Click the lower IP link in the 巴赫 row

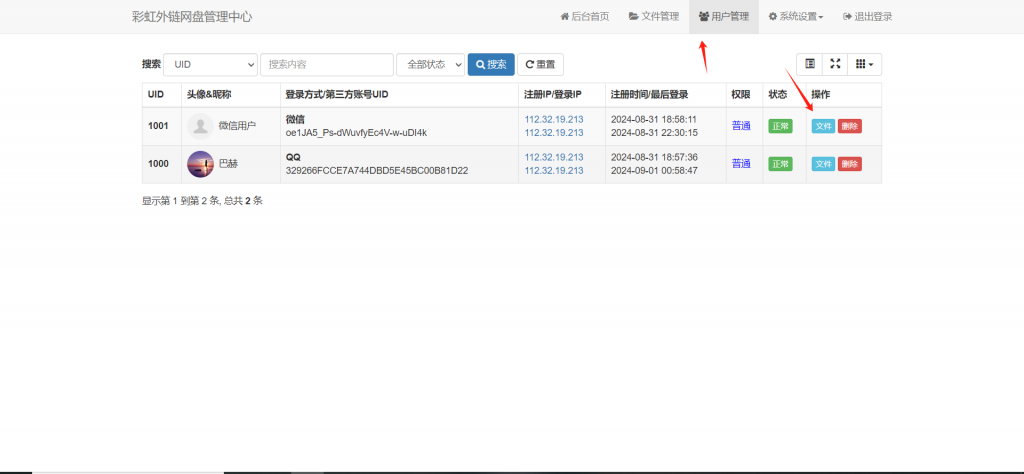pyautogui.click(x=554, y=170)
